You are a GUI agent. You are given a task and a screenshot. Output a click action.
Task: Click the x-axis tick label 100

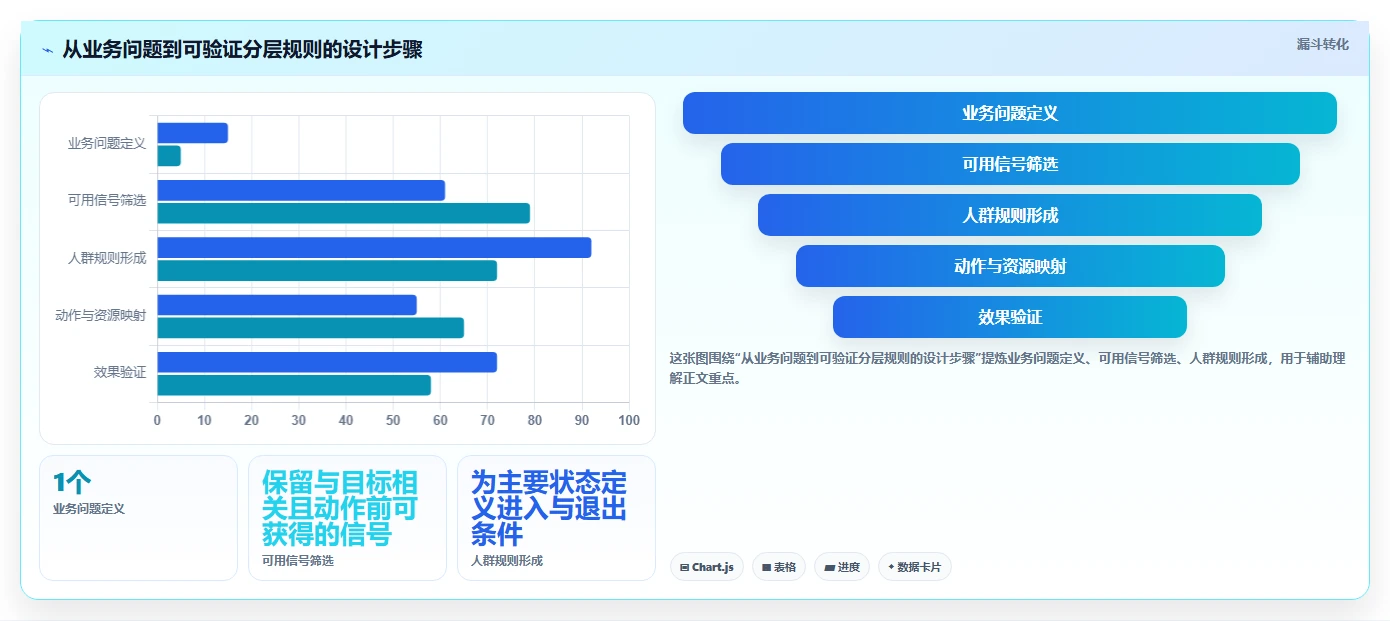[x=629, y=421]
